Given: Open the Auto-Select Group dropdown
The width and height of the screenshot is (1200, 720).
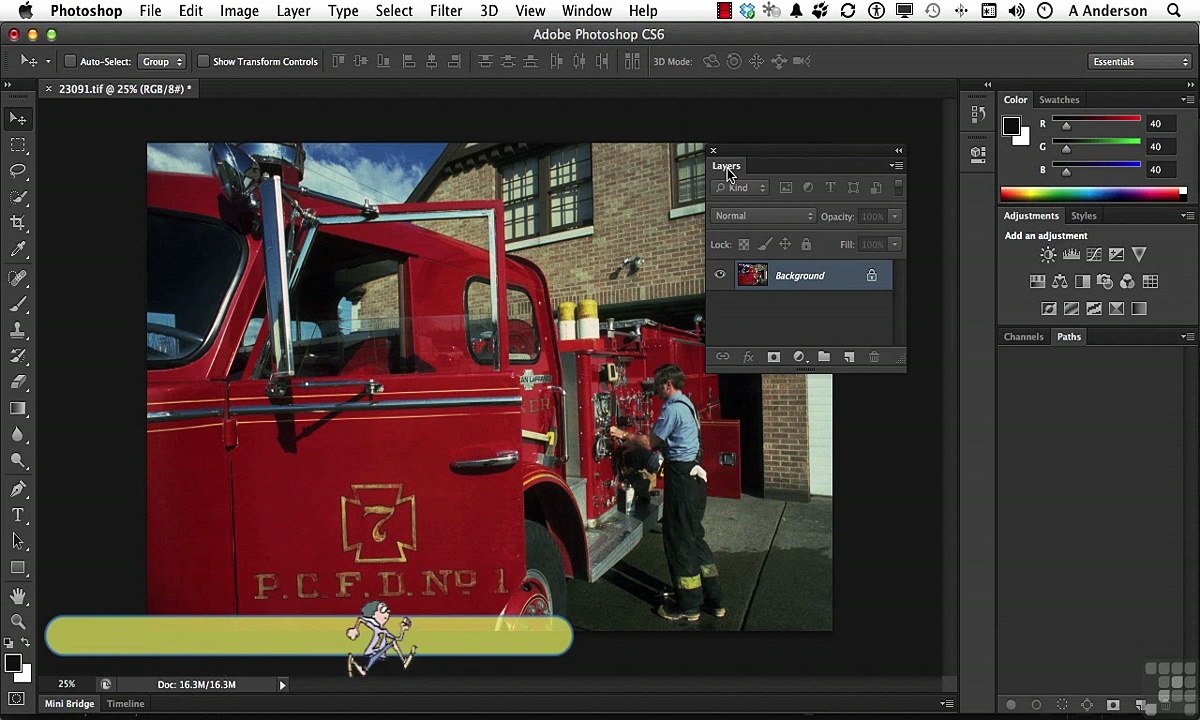Looking at the screenshot, I should coord(162,62).
